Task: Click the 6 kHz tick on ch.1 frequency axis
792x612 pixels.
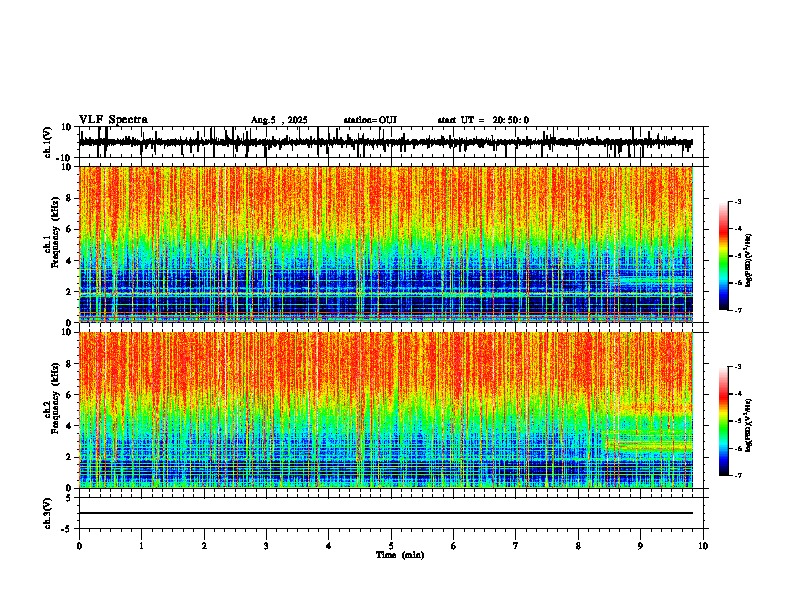Action: 69,229
